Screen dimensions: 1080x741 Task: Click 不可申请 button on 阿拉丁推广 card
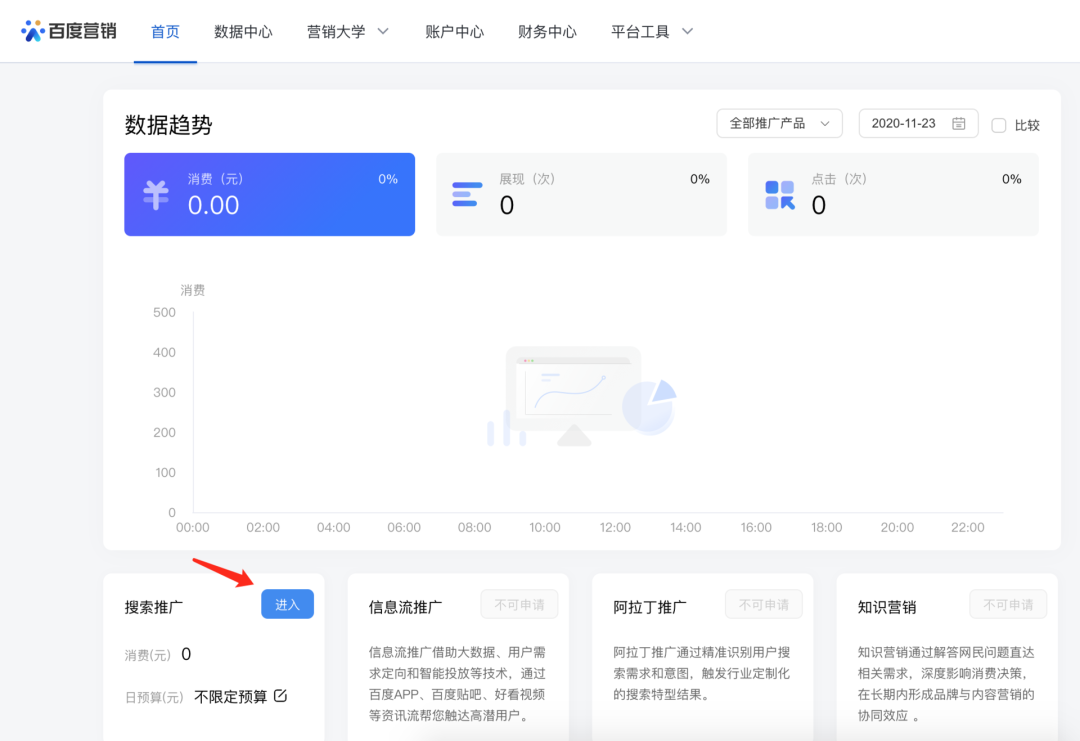click(764, 604)
